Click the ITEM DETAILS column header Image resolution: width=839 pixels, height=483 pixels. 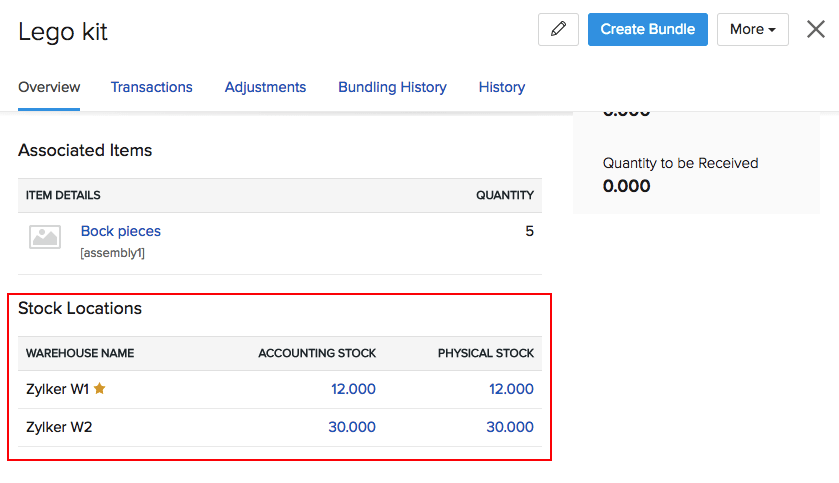pyautogui.click(x=63, y=195)
